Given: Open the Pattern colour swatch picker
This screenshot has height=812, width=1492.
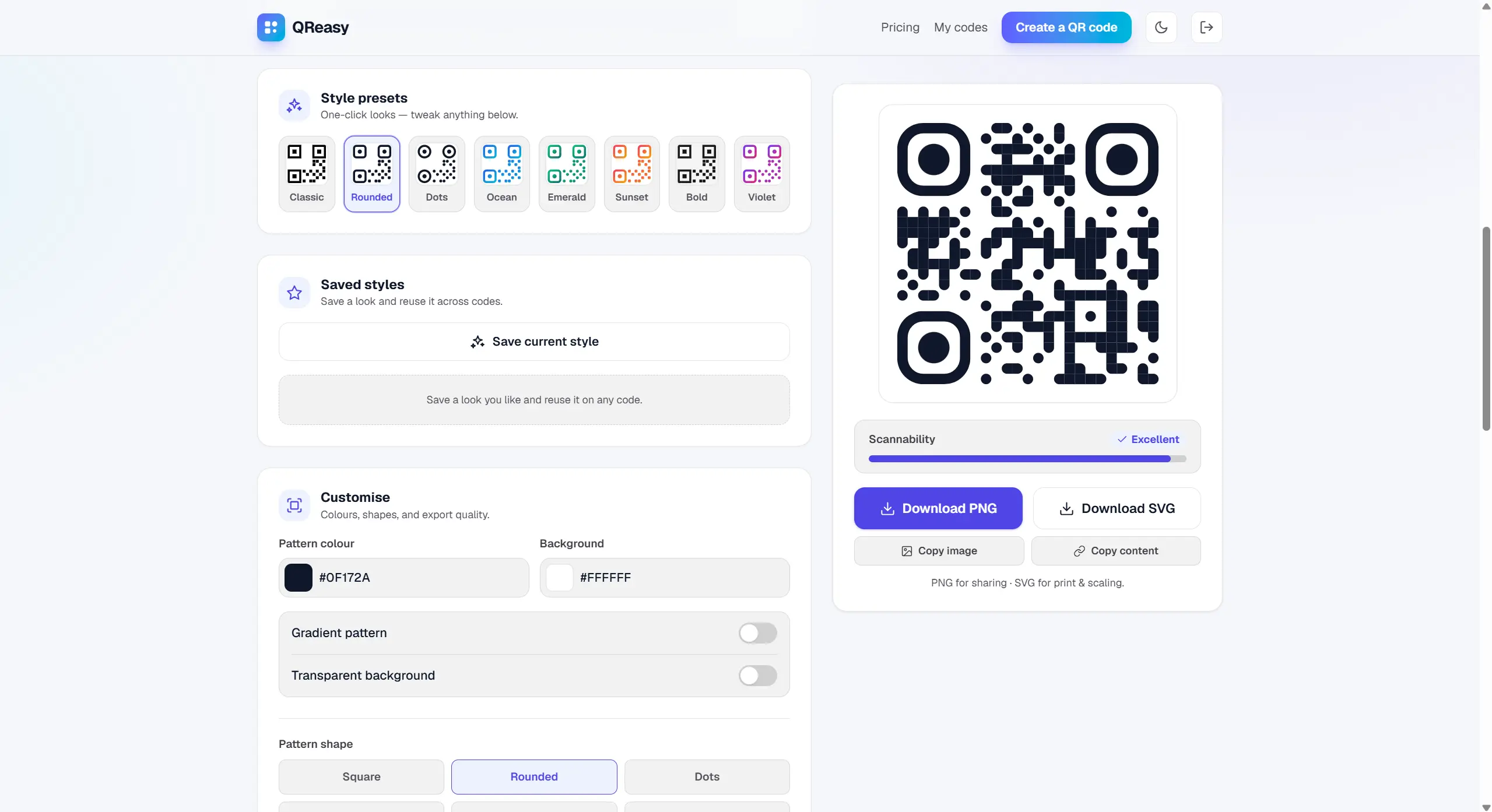Looking at the screenshot, I should click(x=299, y=578).
